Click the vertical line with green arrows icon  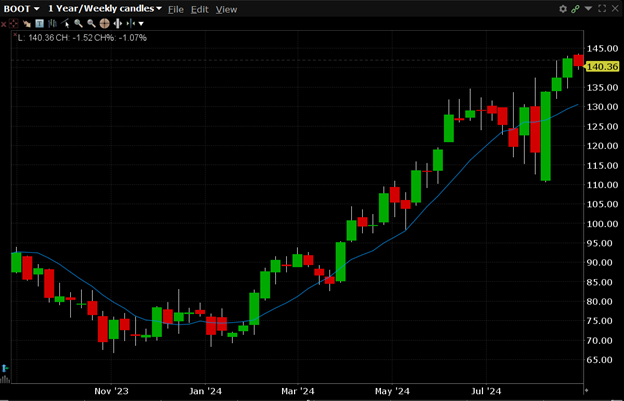[x=131, y=23]
